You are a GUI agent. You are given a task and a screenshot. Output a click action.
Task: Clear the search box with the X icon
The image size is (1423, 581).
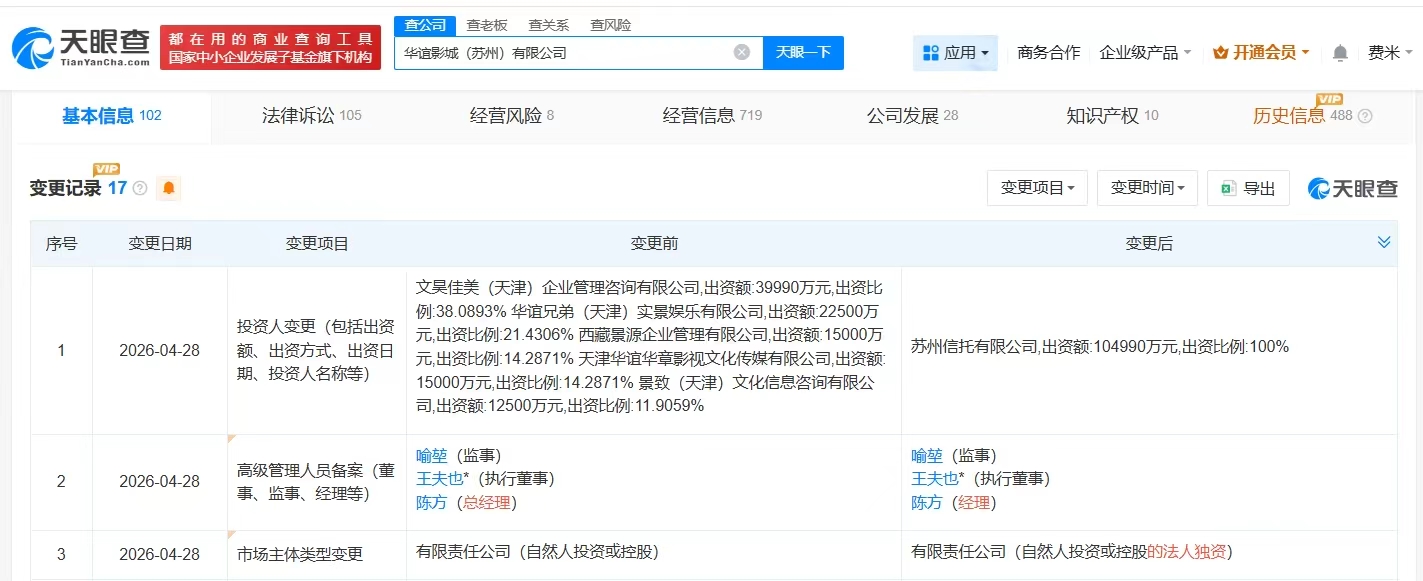[x=742, y=52]
